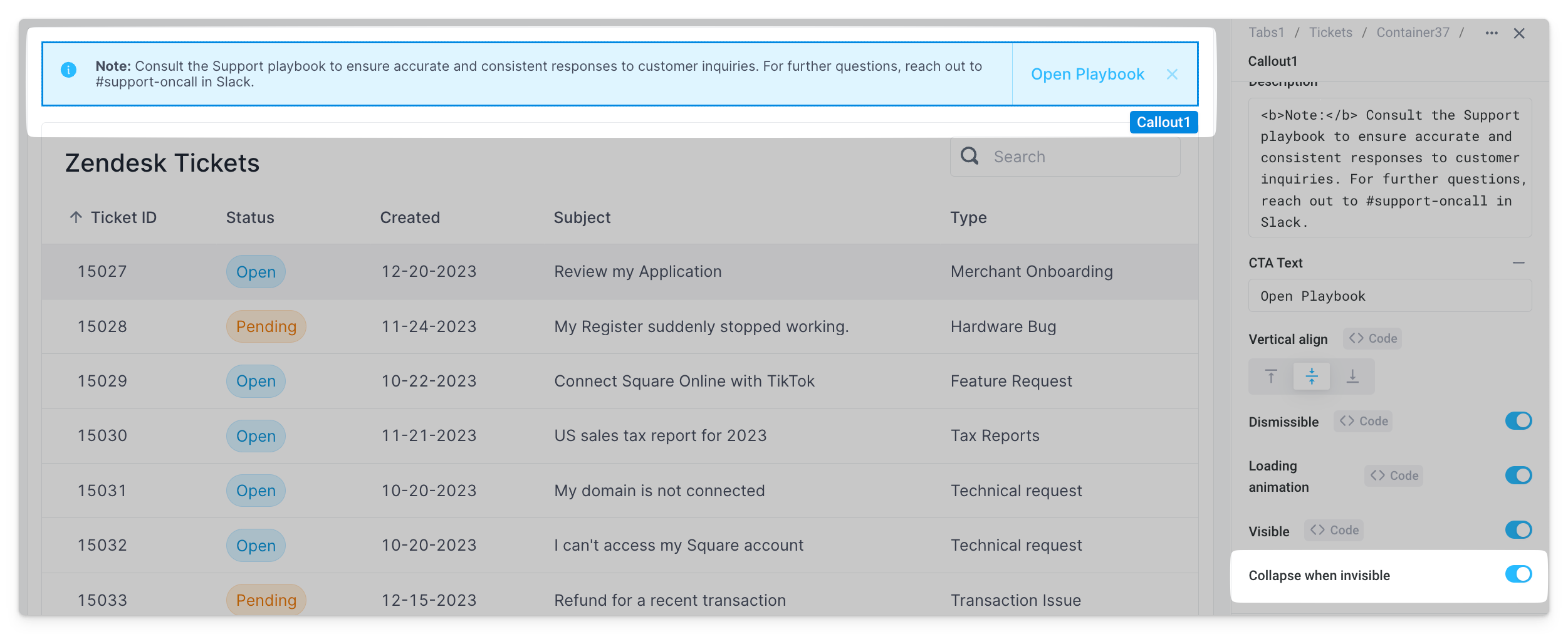Collapse the CTA Text section
Viewport: 1568px width, 634px height.
click(x=1518, y=263)
